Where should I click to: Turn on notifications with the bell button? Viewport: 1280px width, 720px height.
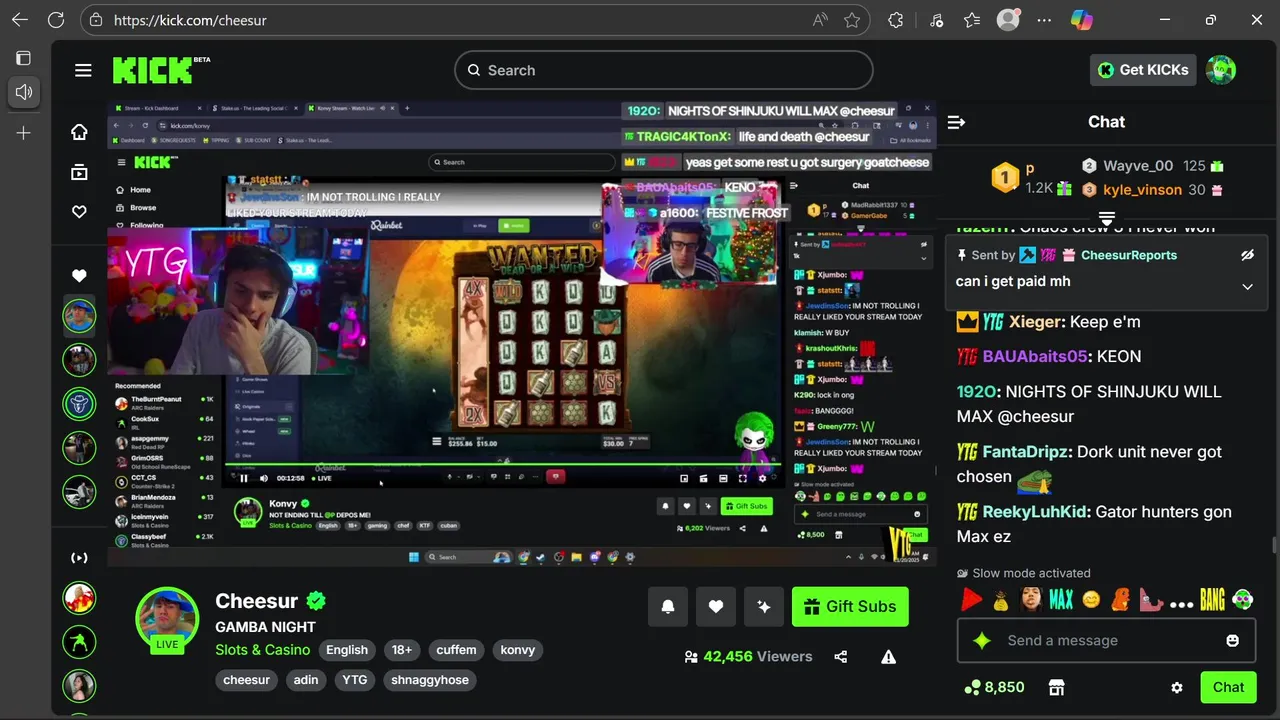click(668, 606)
